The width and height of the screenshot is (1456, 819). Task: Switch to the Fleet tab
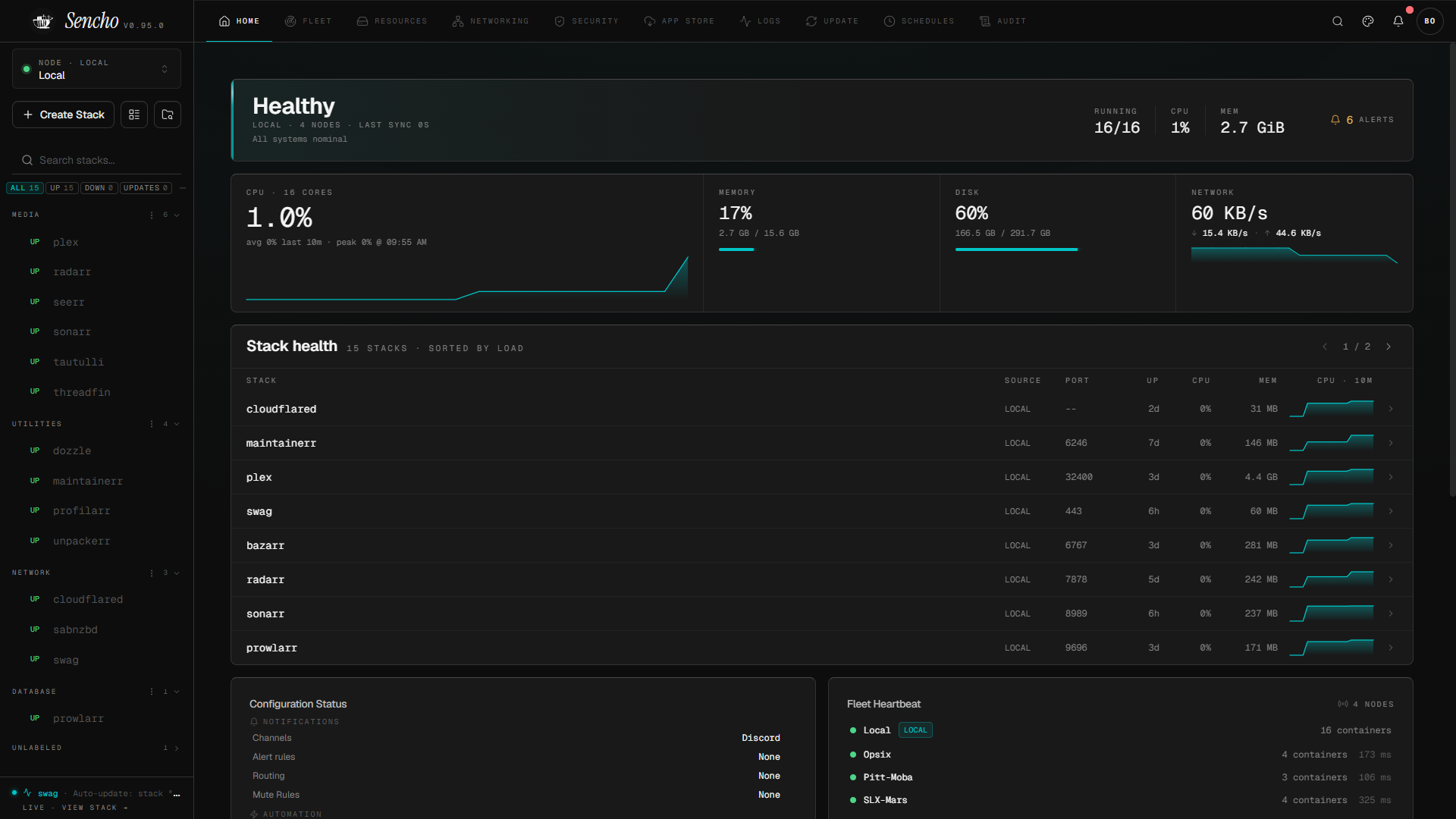[x=308, y=21]
